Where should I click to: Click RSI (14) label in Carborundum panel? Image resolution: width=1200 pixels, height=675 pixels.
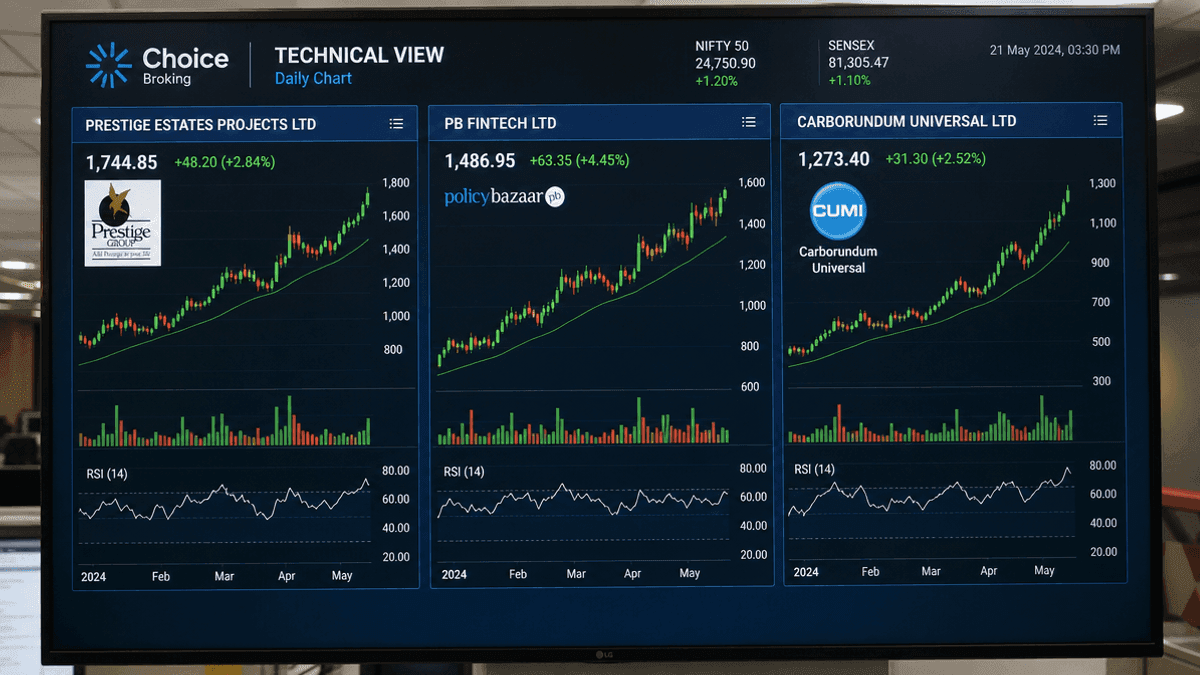[x=814, y=470]
